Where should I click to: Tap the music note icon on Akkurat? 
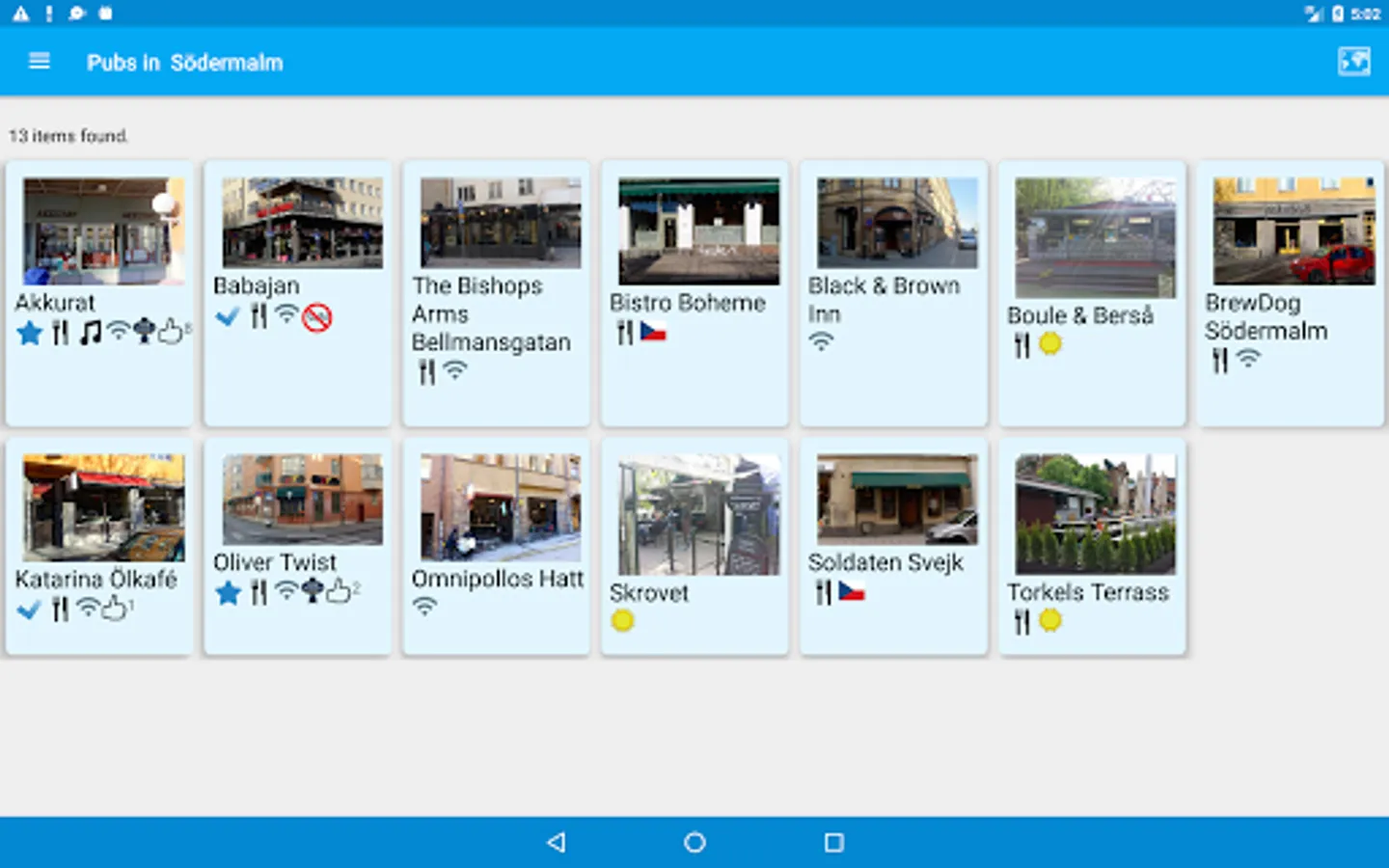(x=90, y=333)
